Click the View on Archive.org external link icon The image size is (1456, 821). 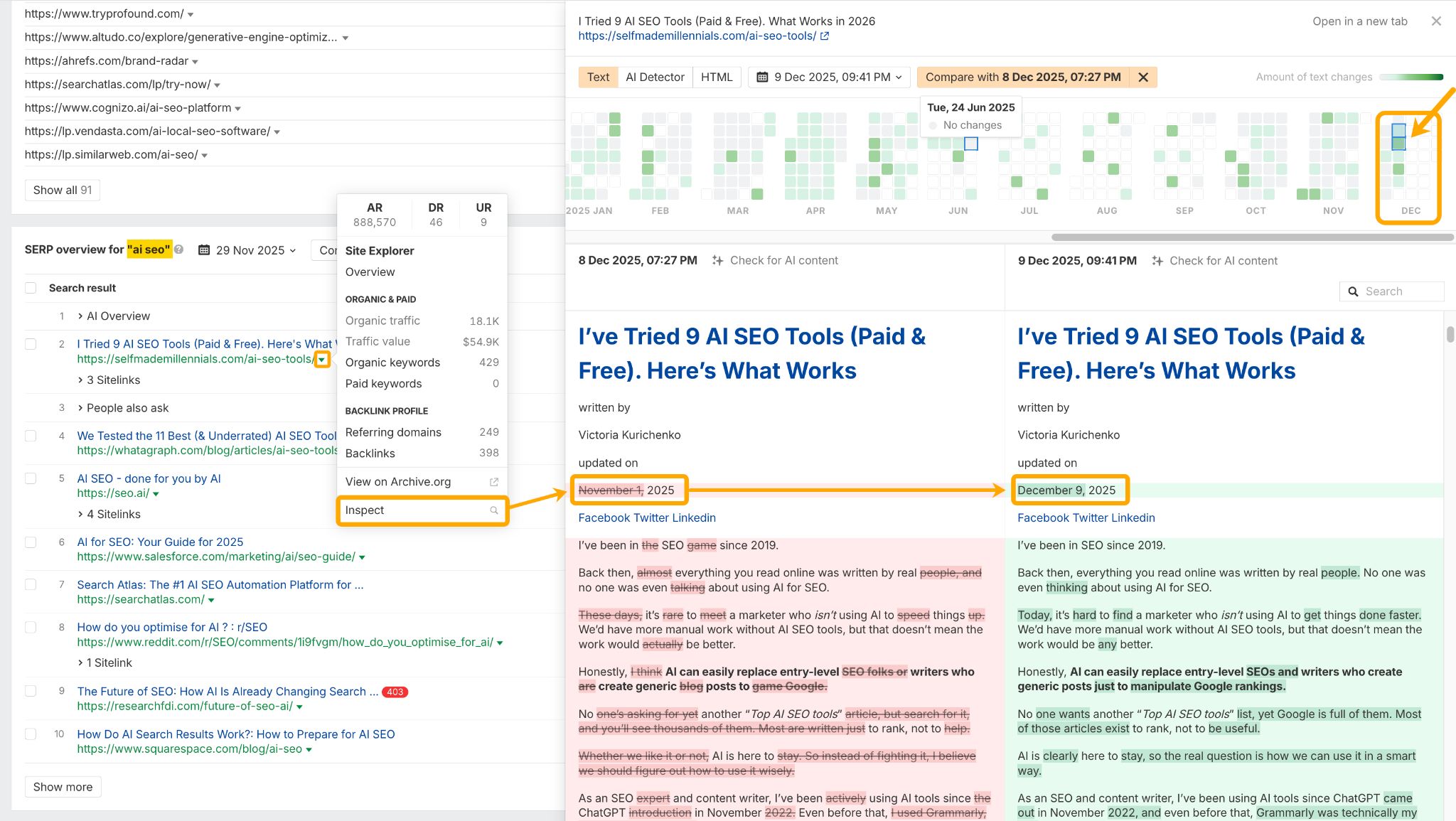(x=494, y=481)
